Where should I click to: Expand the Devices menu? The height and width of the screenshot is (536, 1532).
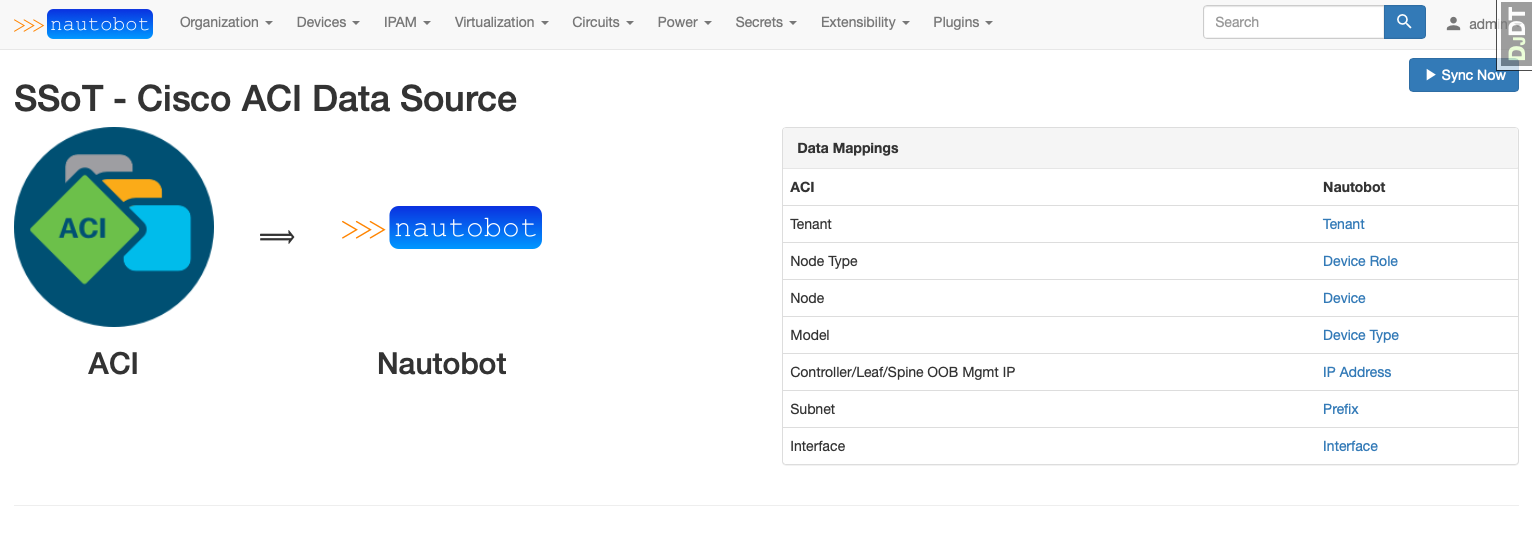pyautogui.click(x=328, y=22)
